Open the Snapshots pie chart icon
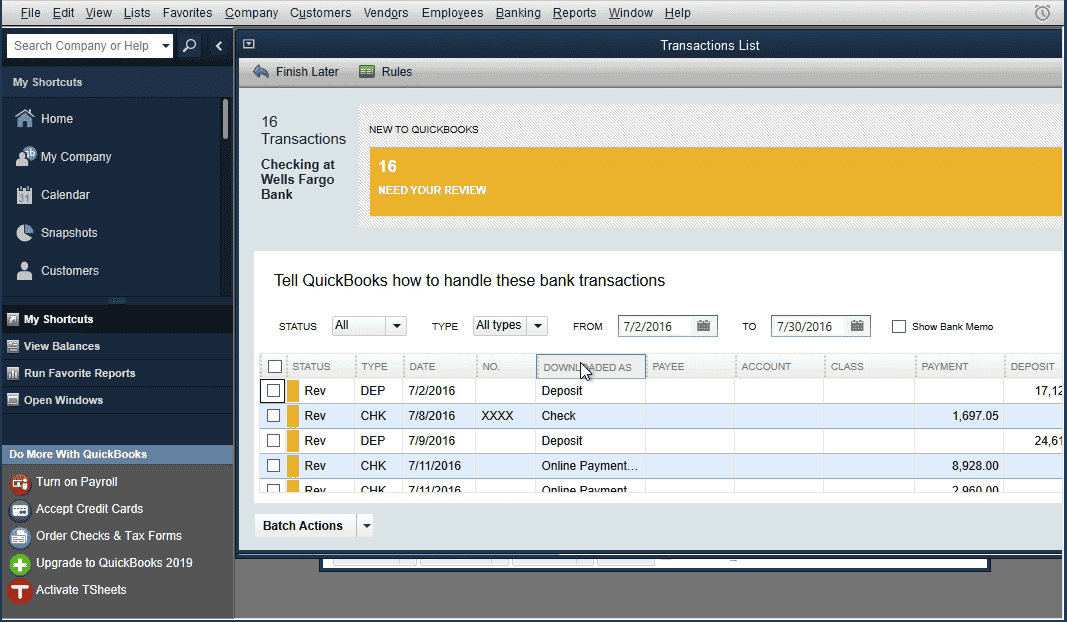 click(x=24, y=233)
